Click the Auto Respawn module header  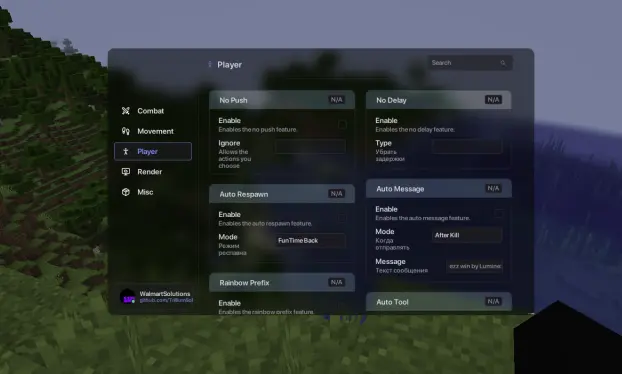(282, 194)
